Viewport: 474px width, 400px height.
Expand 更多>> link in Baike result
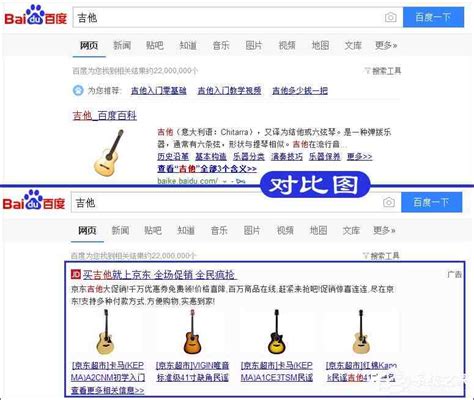pos(359,156)
